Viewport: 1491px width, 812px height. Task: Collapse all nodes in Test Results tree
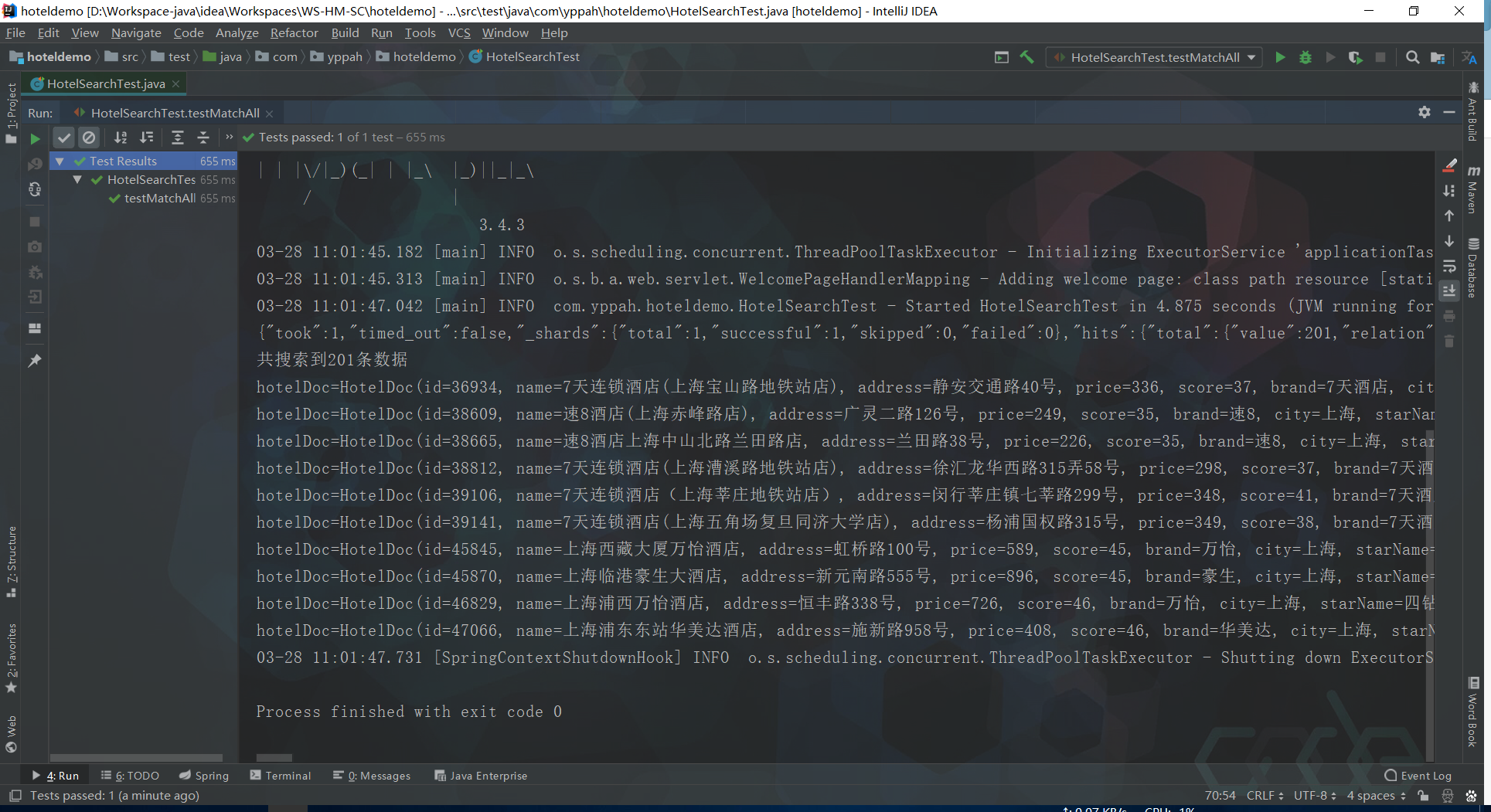(203, 138)
